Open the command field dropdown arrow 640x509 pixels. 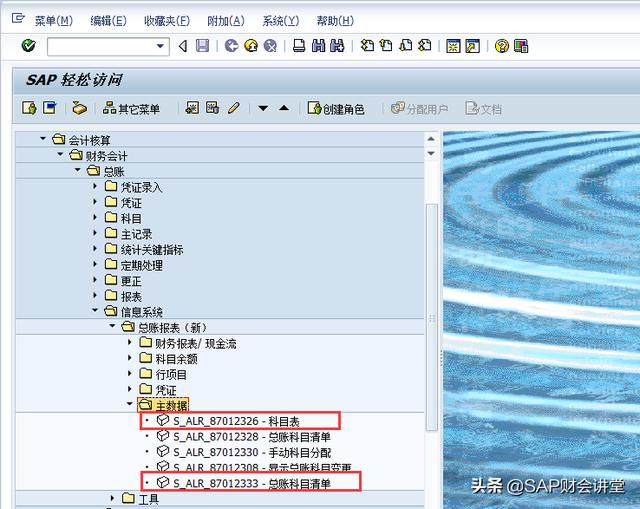[161, 46]
